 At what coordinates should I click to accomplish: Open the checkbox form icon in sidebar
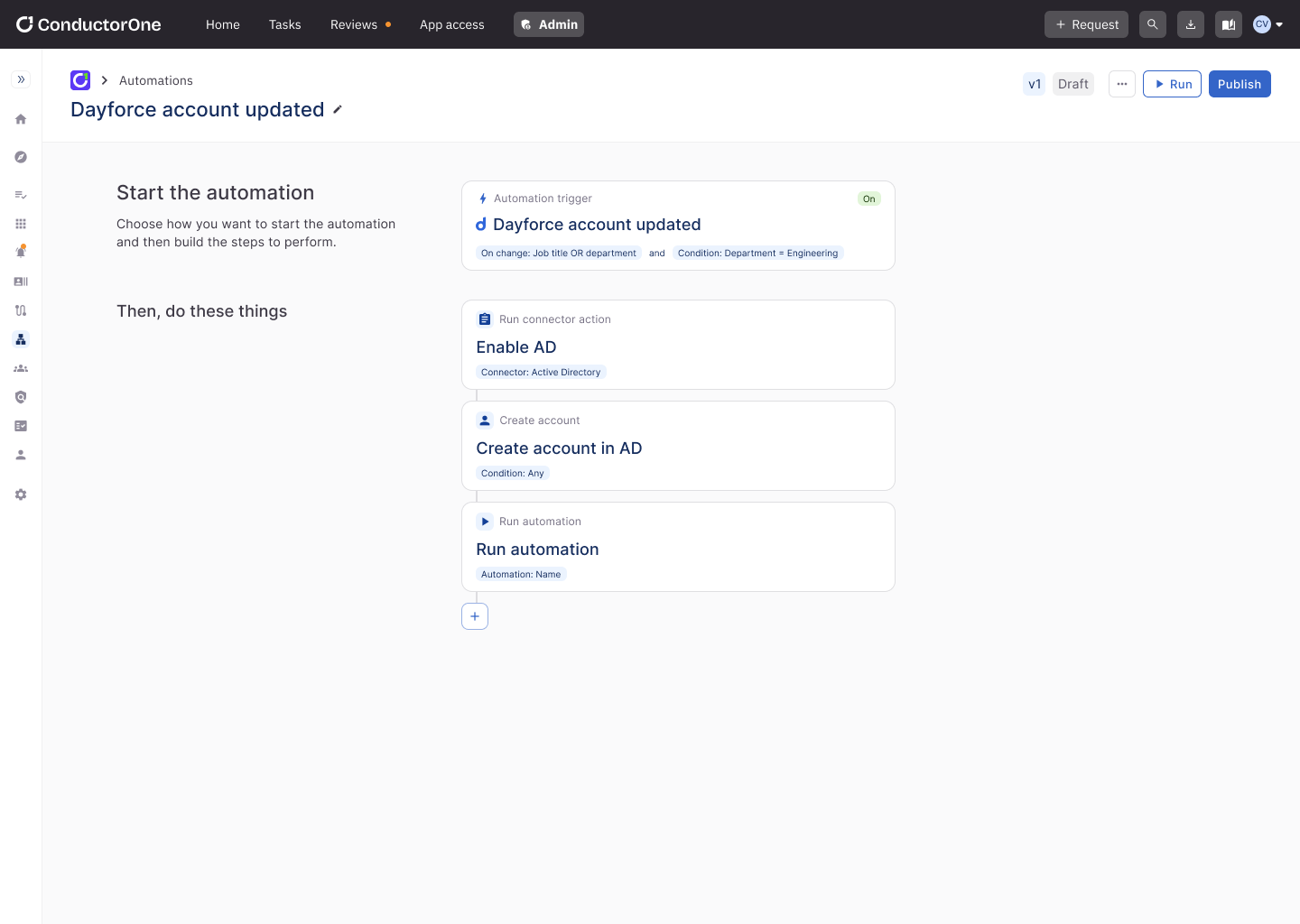[x=21, y=426]
